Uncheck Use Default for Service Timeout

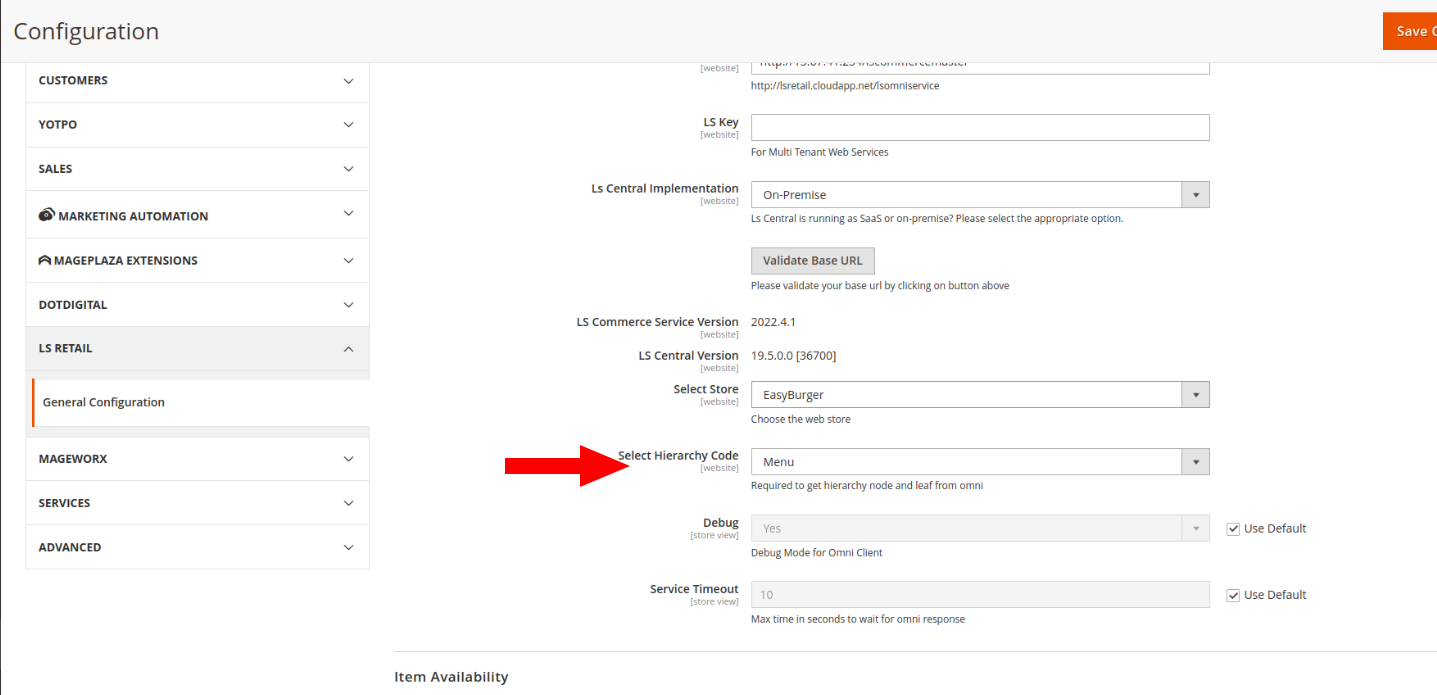1233,595
